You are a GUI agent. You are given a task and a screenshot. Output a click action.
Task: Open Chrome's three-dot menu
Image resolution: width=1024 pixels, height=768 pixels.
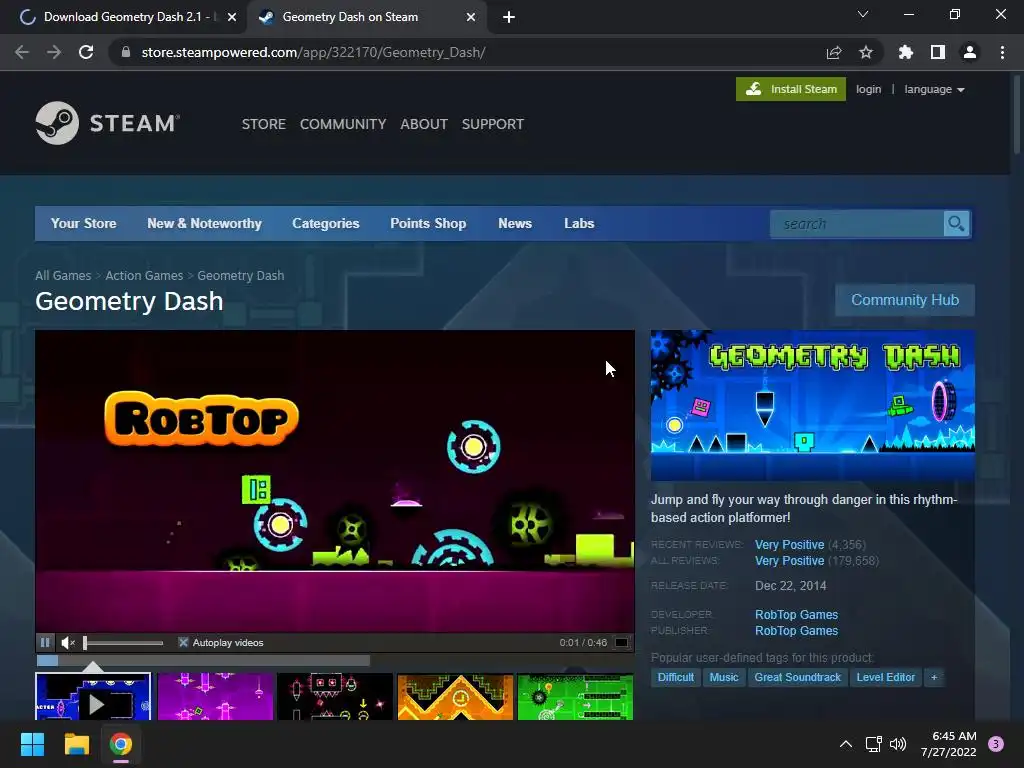[x=1002, y=52]
